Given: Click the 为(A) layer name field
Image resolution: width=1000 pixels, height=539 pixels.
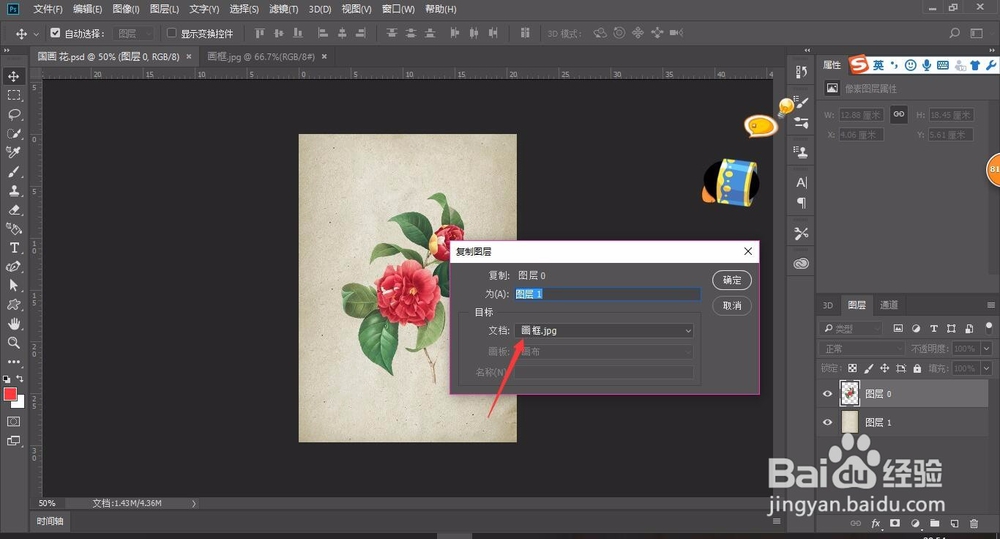Looking at the screenshot, I should point(608,294).
